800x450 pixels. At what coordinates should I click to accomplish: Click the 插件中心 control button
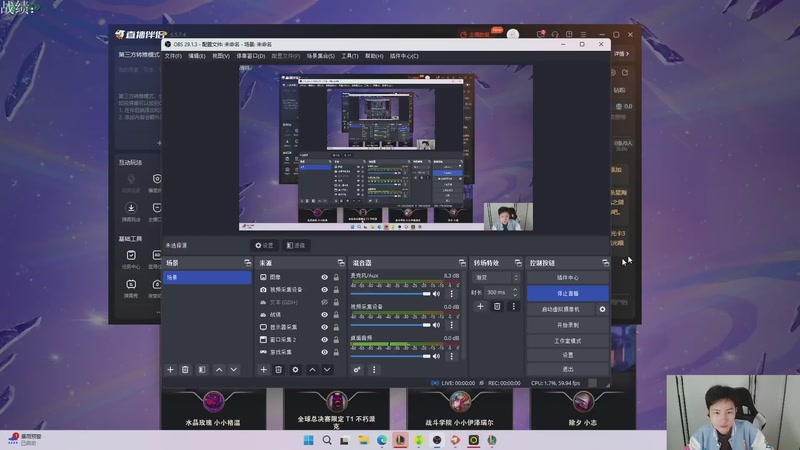pos(567,278)
